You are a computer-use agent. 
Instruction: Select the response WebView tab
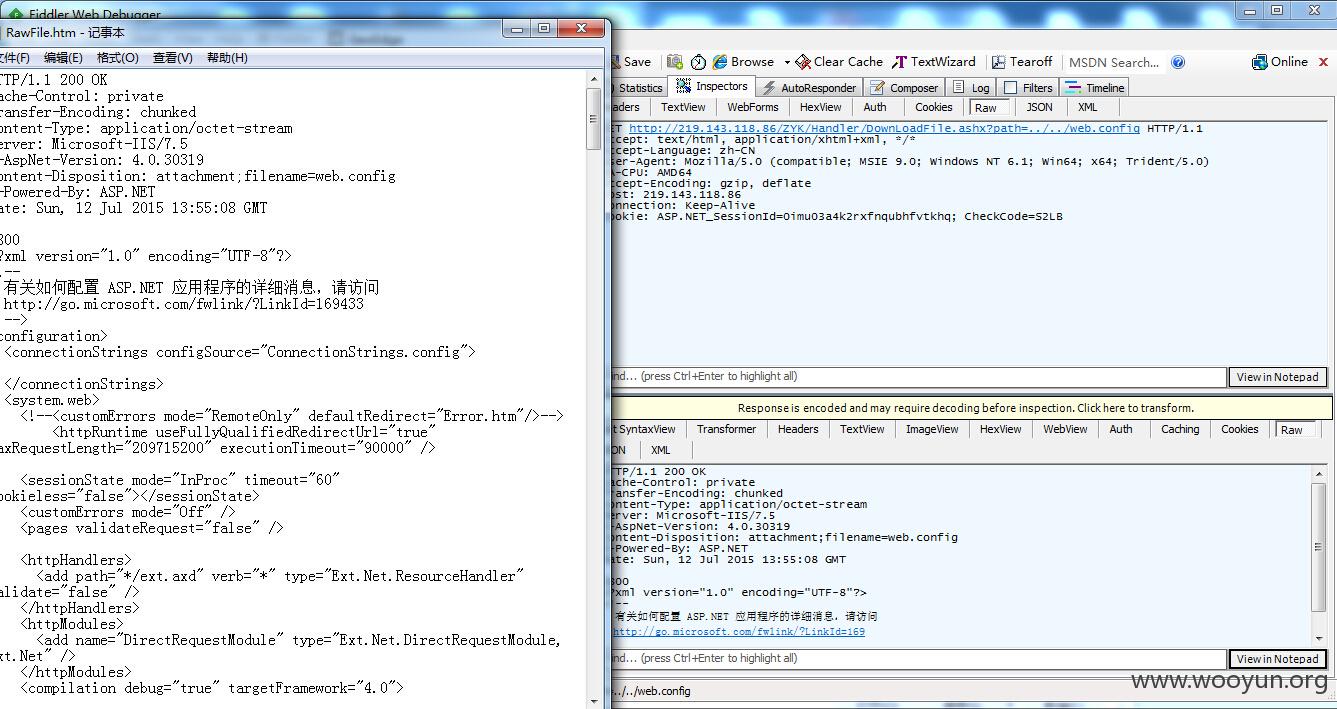1065,429
